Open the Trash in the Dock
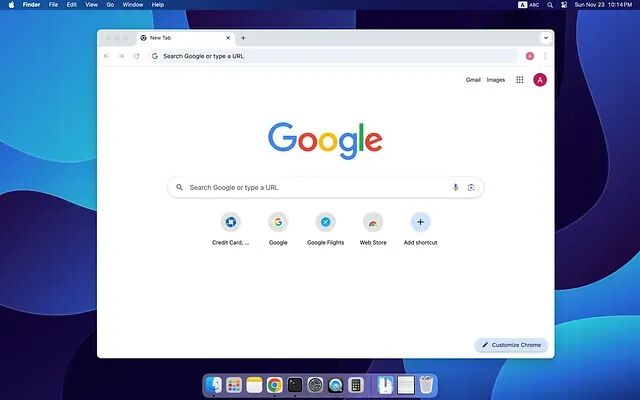Viewport: 640px width, 400px height. coord(426,385)
